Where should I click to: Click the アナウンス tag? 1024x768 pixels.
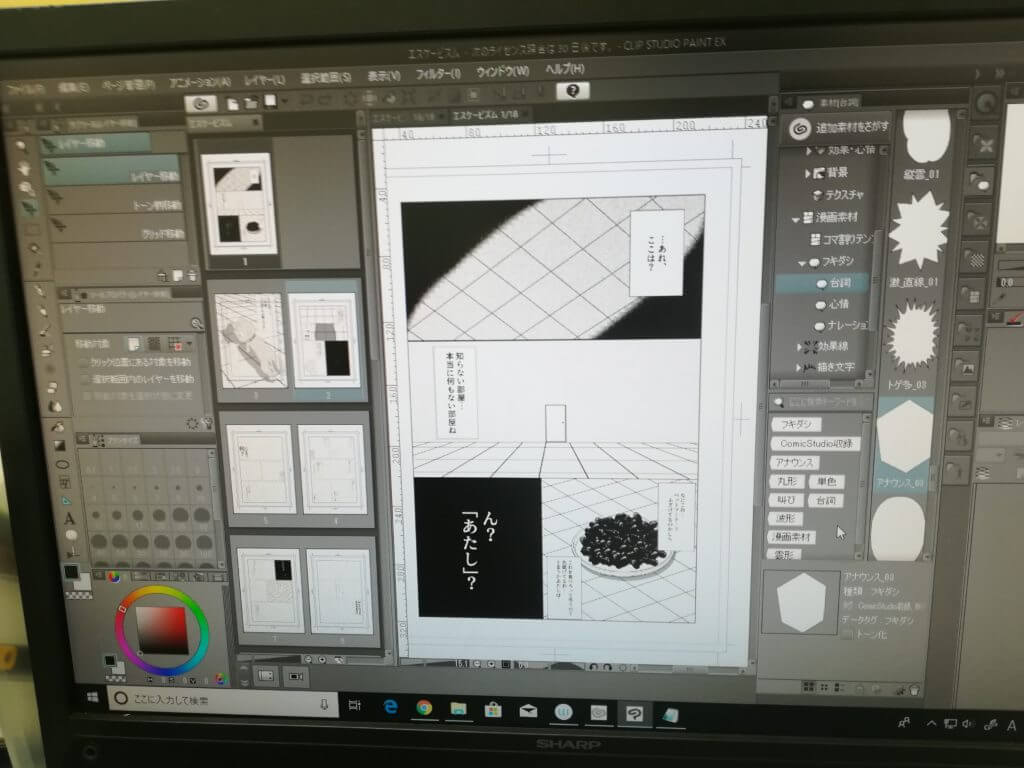click(794, 462)
